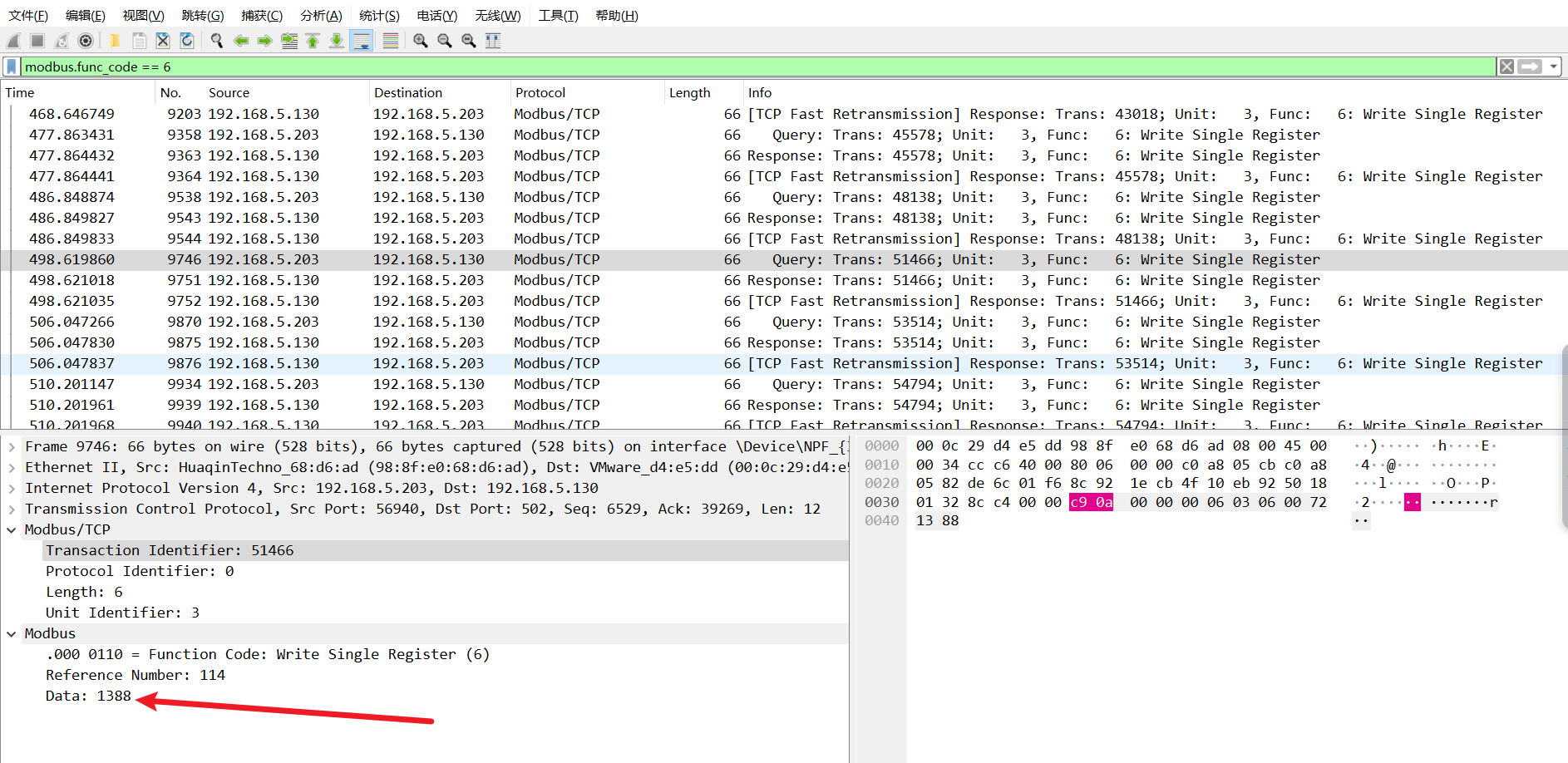Open the display filter history dropdown
Image resolution: width=1568 pixels, height=763 pixels.
(x=1553, y=66)
